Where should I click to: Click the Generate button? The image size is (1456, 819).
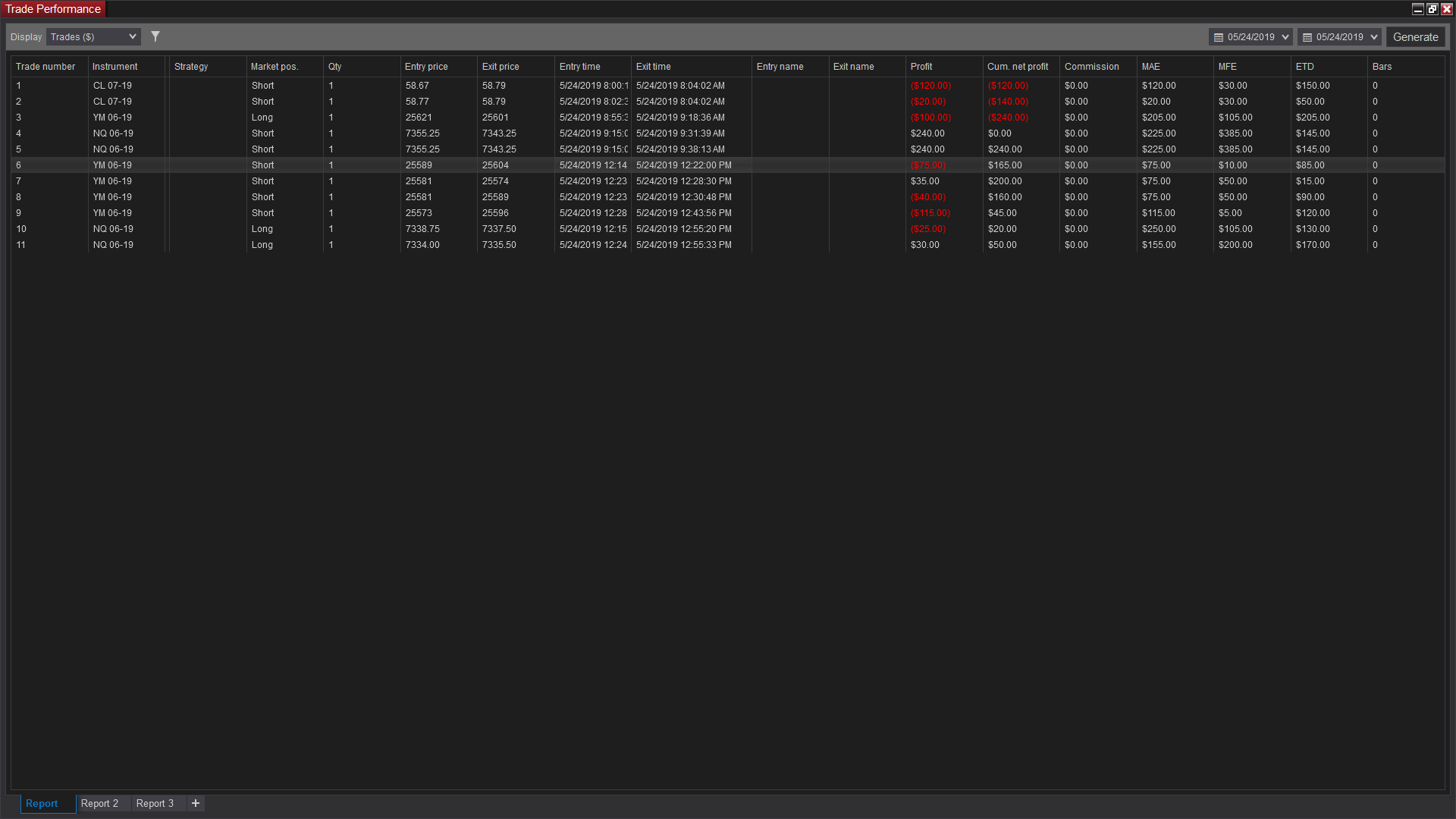pos(1415,37)
